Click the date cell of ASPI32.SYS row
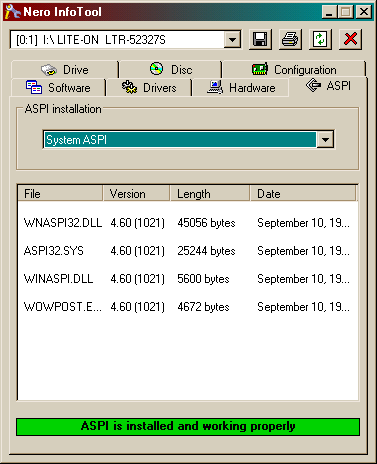 pyautogui.click(x=303, y=251)
